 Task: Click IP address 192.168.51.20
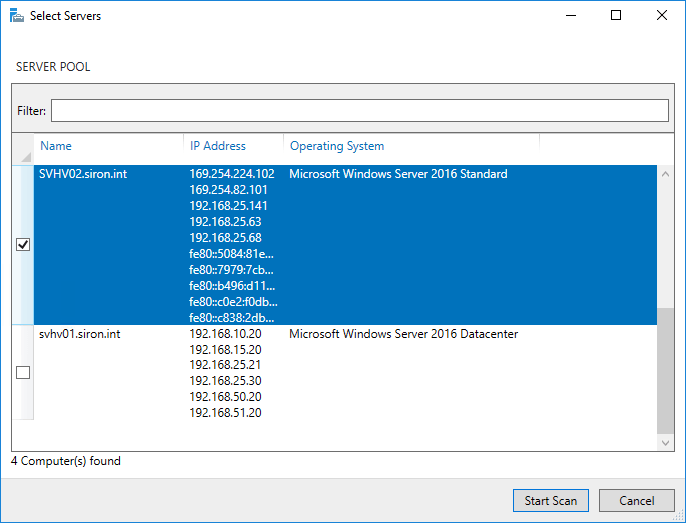click(x=225, y=413)
